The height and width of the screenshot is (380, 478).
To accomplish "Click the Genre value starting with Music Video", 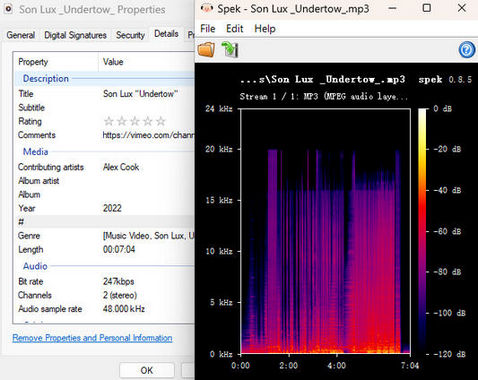I will click(149, 236).
